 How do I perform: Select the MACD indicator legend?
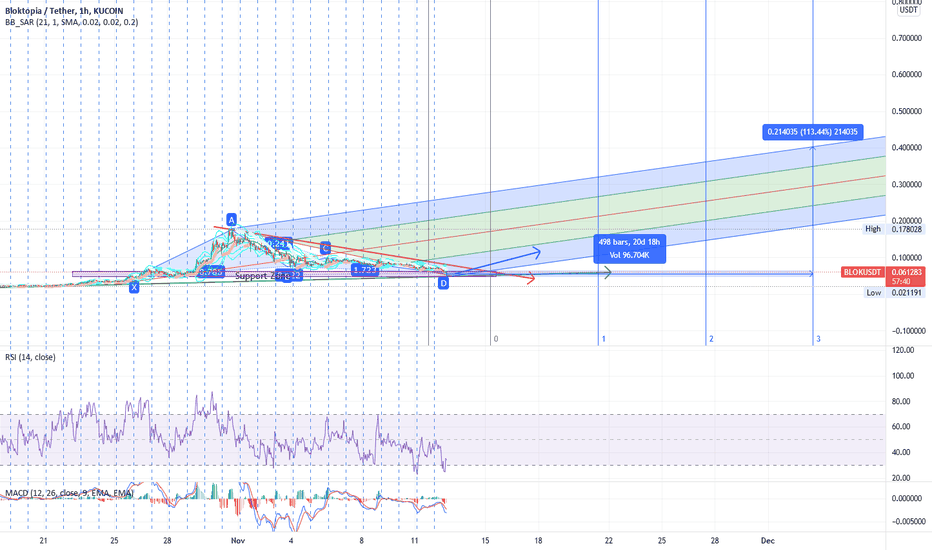[69, 493]
